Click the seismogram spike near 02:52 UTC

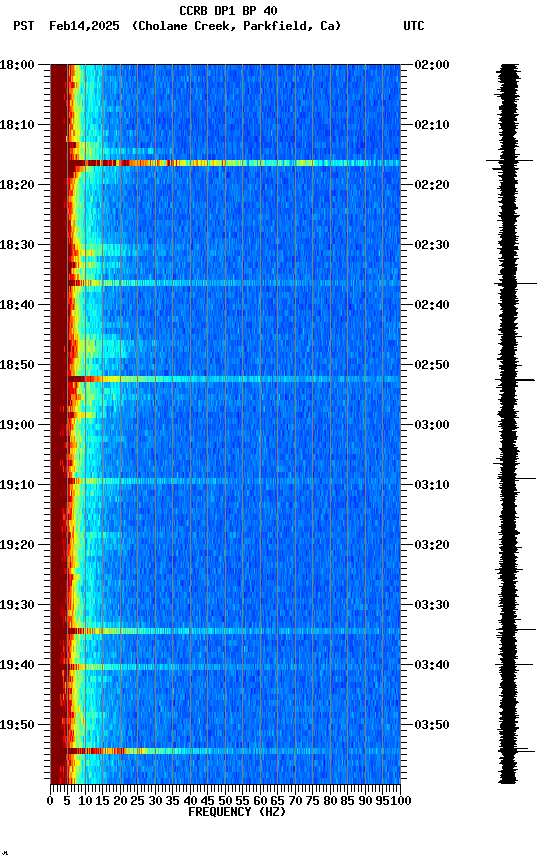pos(515,380)
